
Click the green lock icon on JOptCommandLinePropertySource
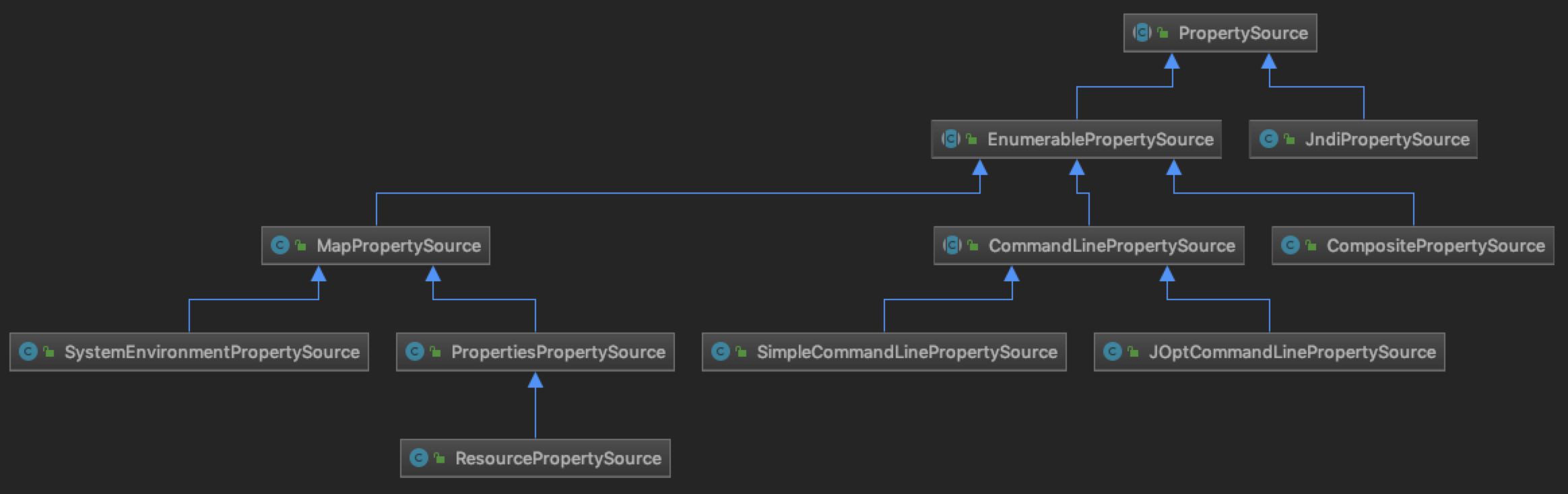point(1133,351)
